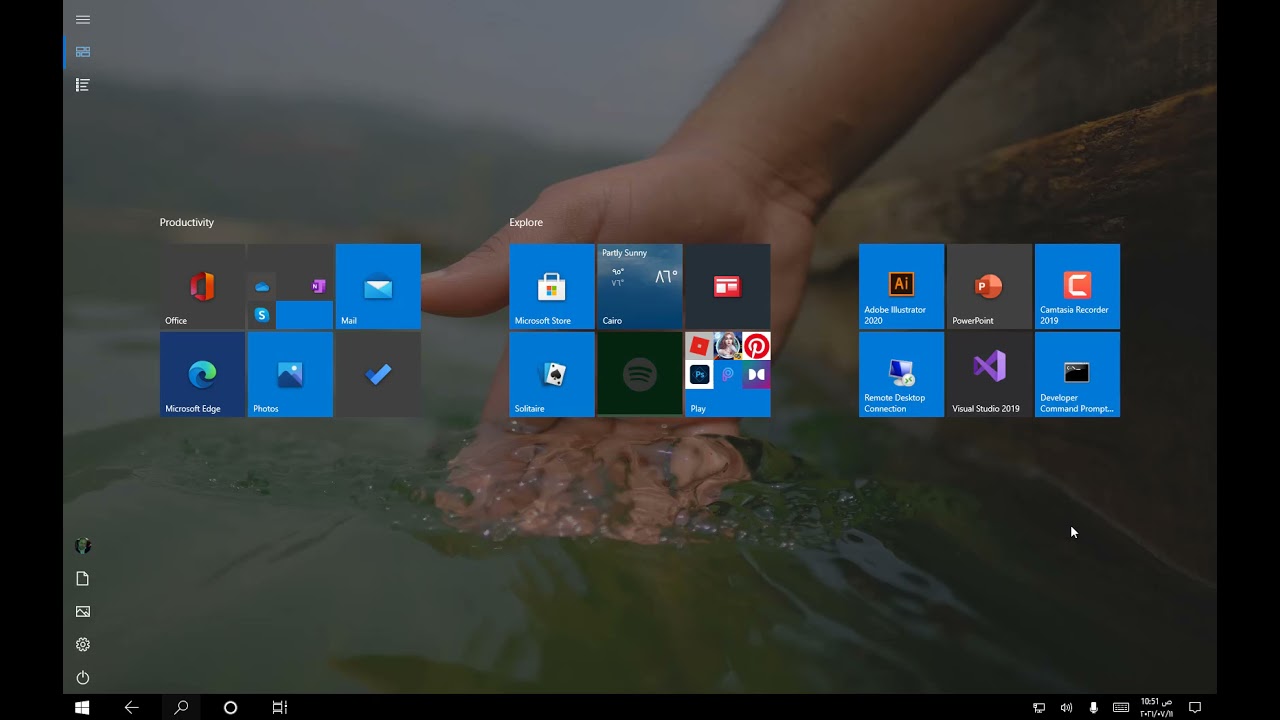Launch the PowerPoint tile

click(x=990, y=286)
